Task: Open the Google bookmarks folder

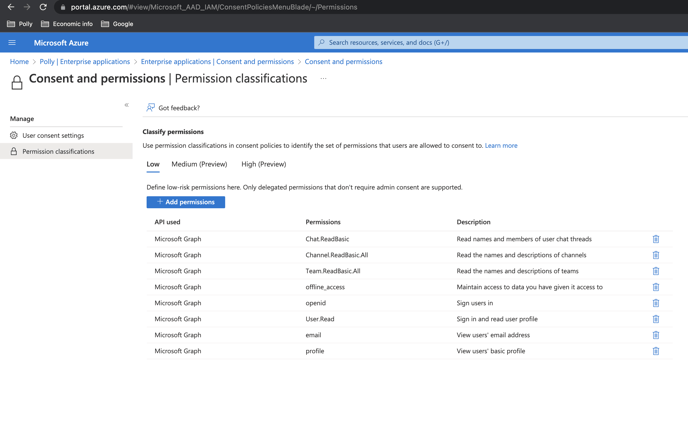Action: (117, 24)
